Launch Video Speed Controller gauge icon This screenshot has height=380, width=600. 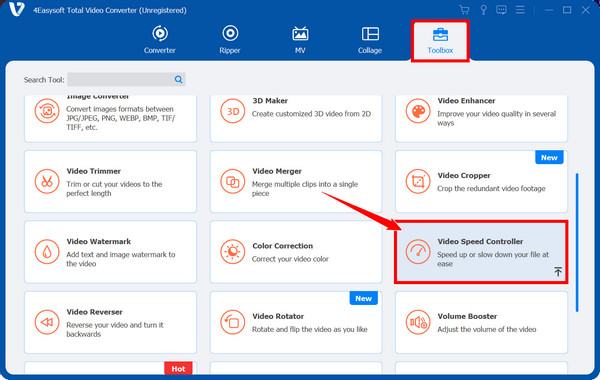(418, 252)
